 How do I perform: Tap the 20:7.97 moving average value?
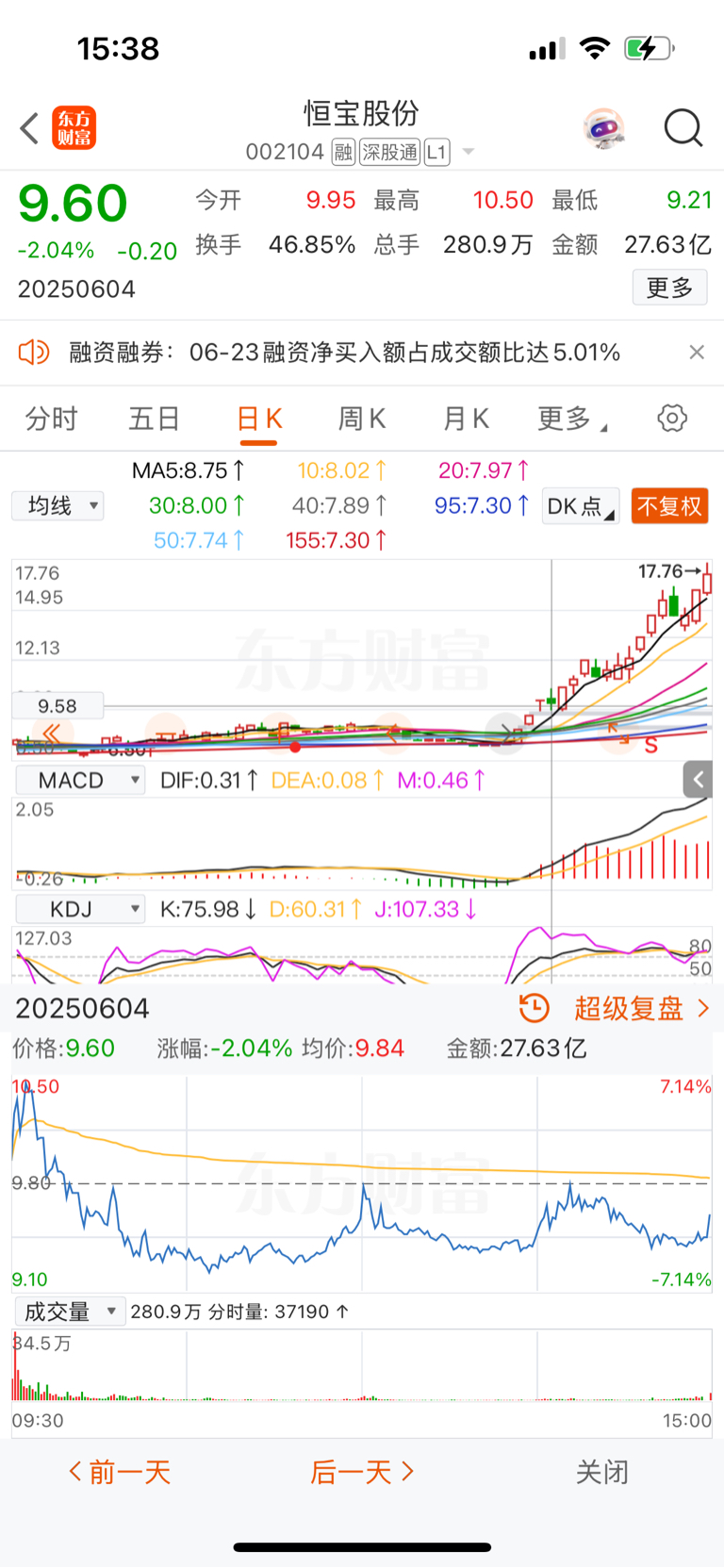coord(484,470)
